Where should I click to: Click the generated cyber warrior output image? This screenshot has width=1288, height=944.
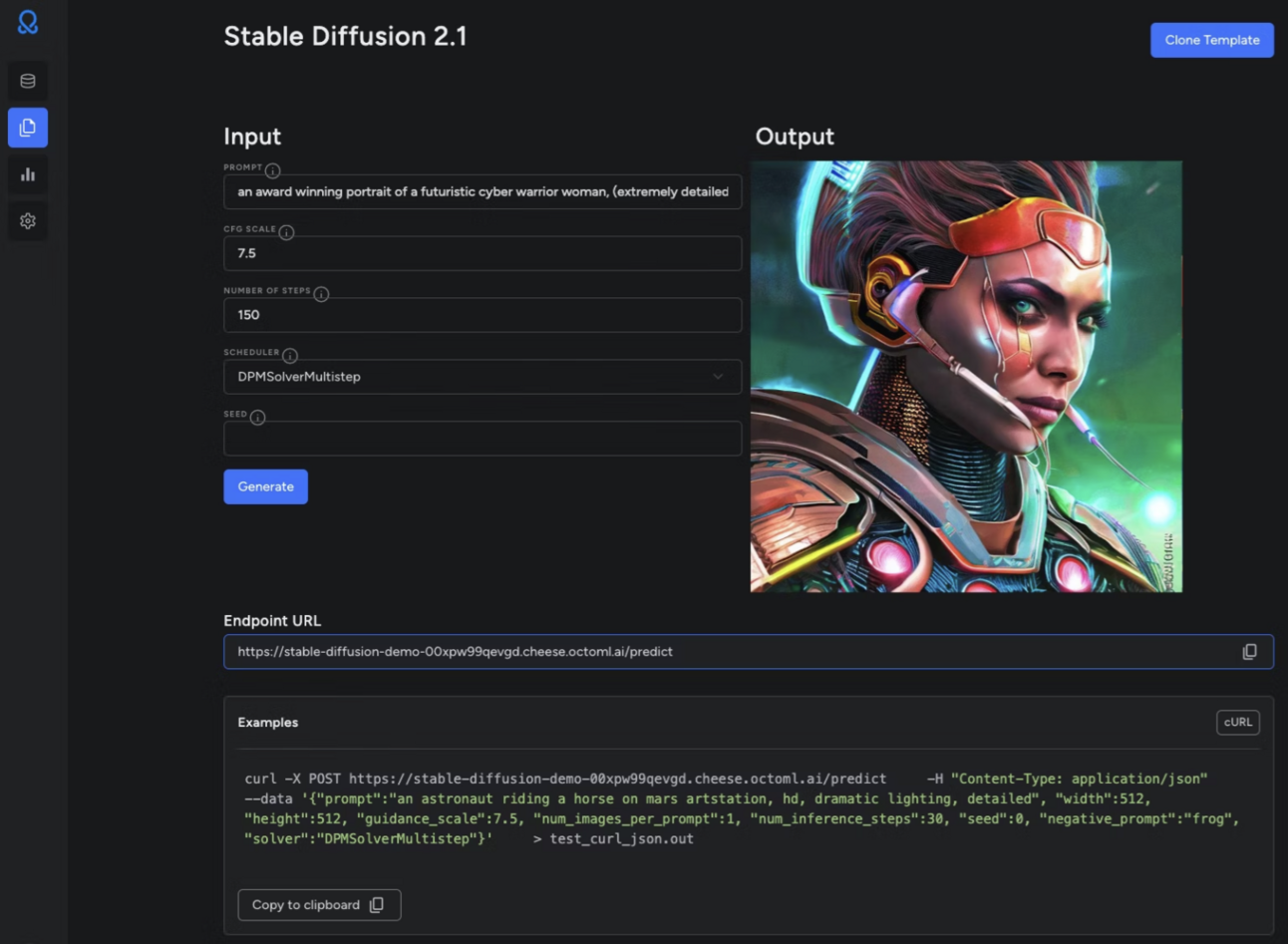[966, 377]
